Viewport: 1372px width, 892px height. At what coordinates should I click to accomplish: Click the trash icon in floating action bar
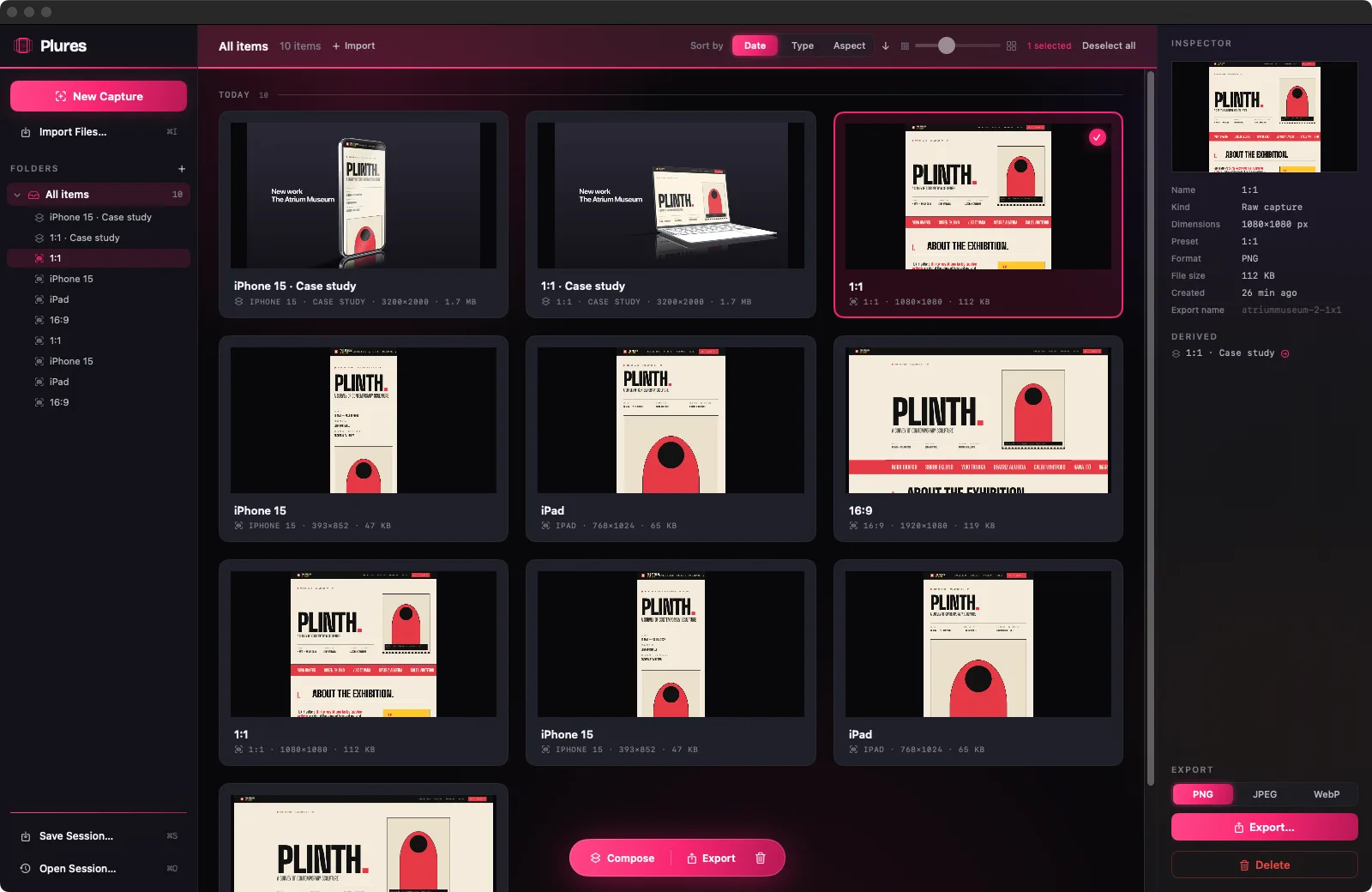tap(760, 859)
